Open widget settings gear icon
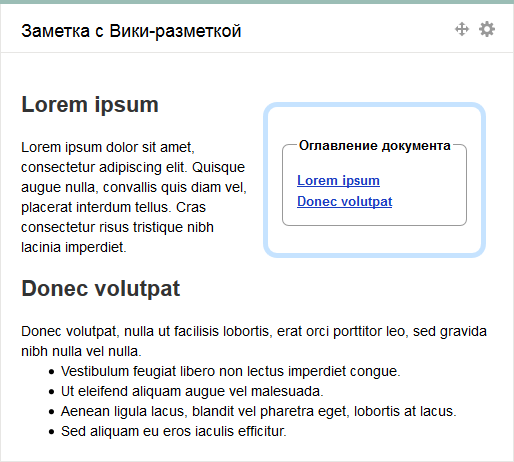514x462 pixels. tap(487, 29)
